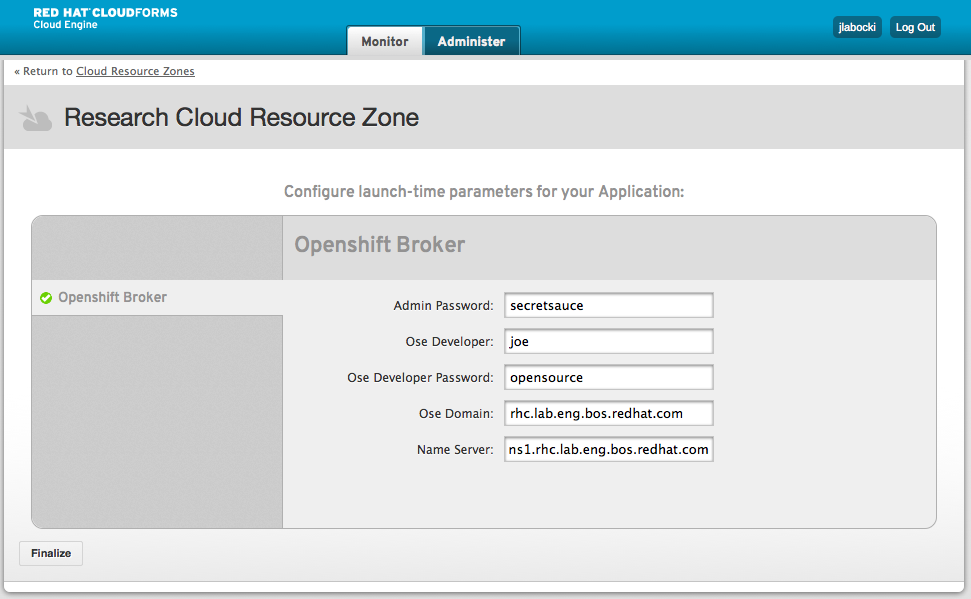Viewport: 971px width, 599px height.
Task: Select Openshift Broker in the left sidebar
Action: 112,298
